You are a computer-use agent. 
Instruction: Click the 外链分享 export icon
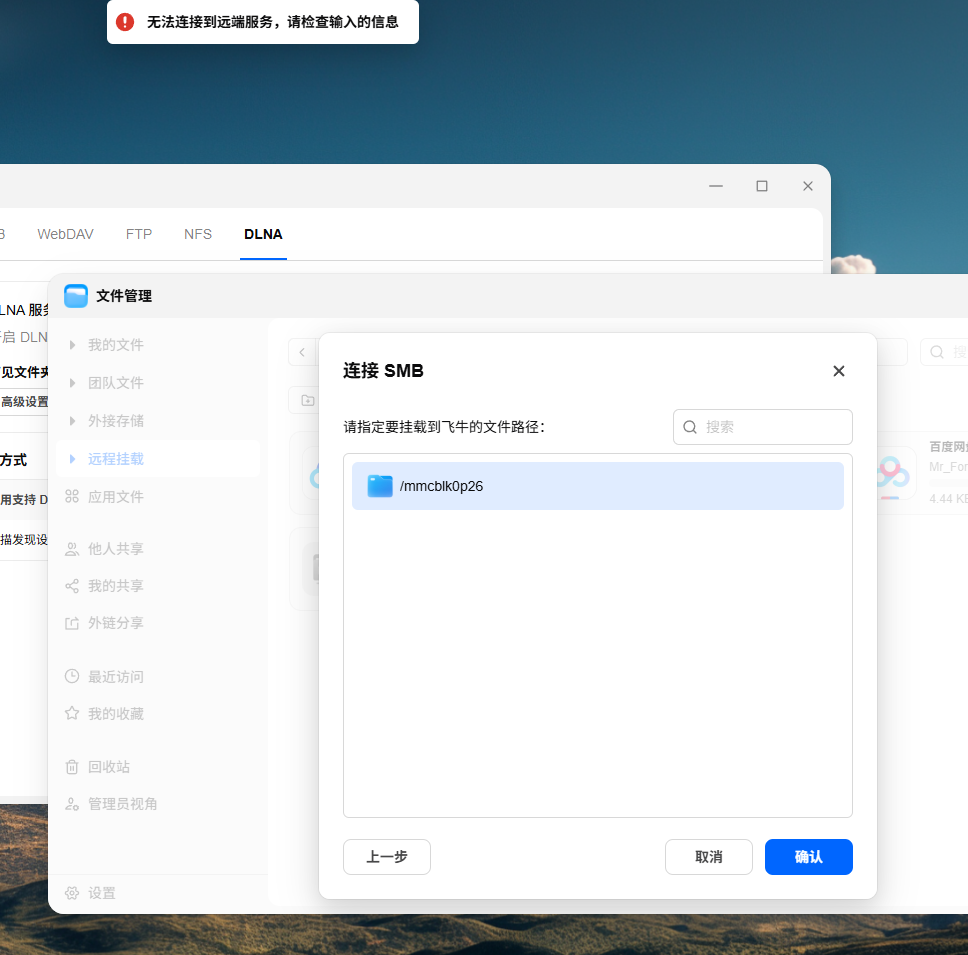(x=72, y=623)
